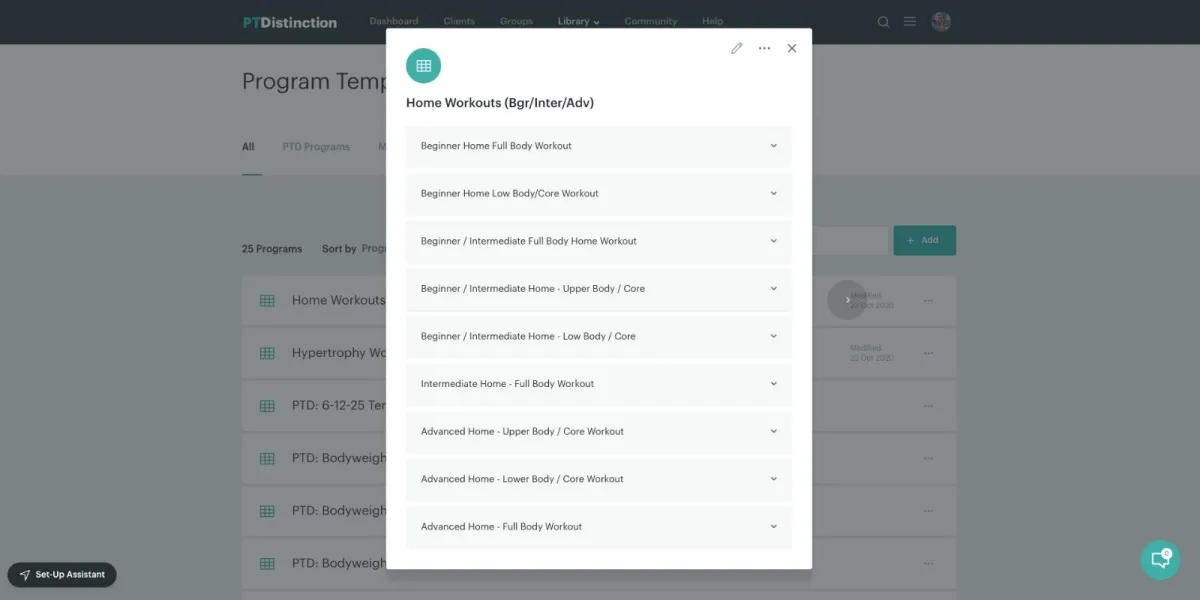Click the Home Workouts (Bgr/Inter/Adv) modal title
This screenshot has height=600, width=1200.
click(x=500, y=103)
